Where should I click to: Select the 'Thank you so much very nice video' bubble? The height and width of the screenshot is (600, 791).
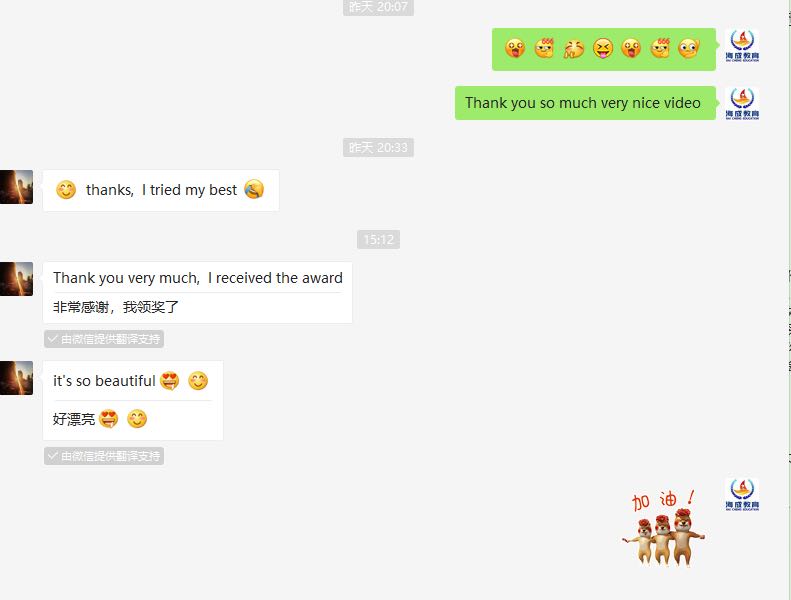[585, 103]
